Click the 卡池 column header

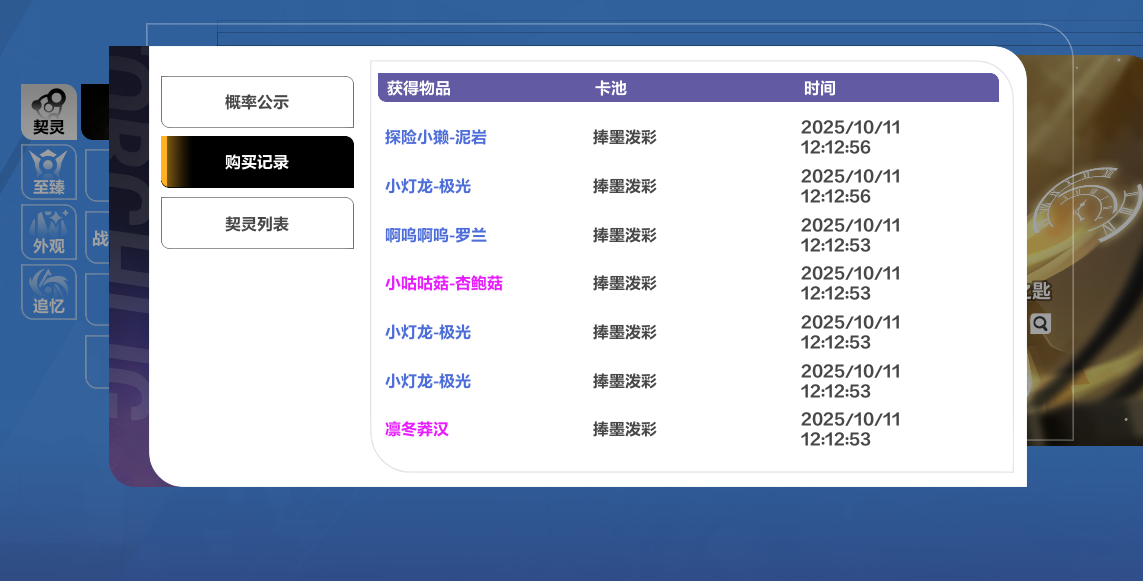pyautogui.click(x=611, y=89)
